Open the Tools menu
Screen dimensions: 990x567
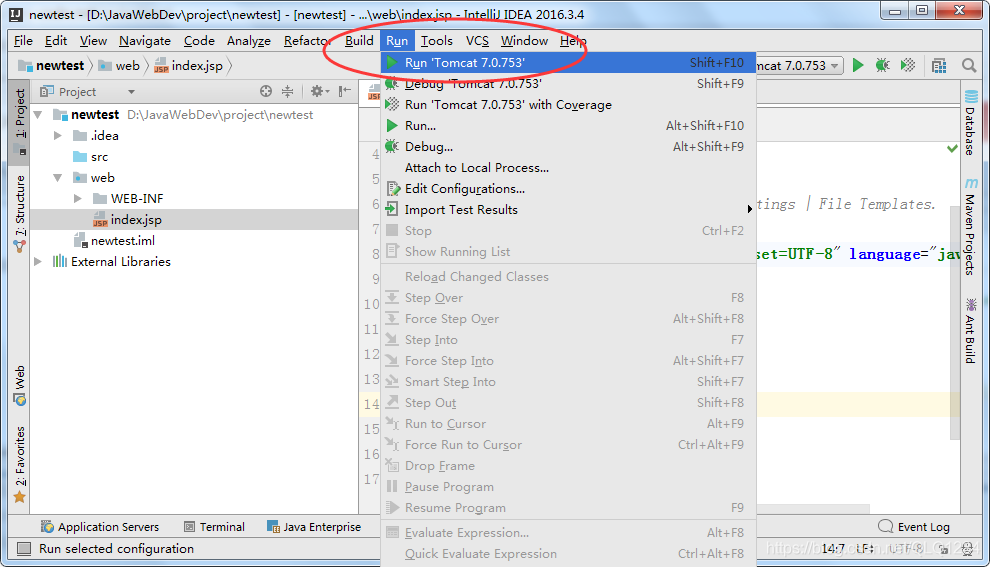[436, 40]
